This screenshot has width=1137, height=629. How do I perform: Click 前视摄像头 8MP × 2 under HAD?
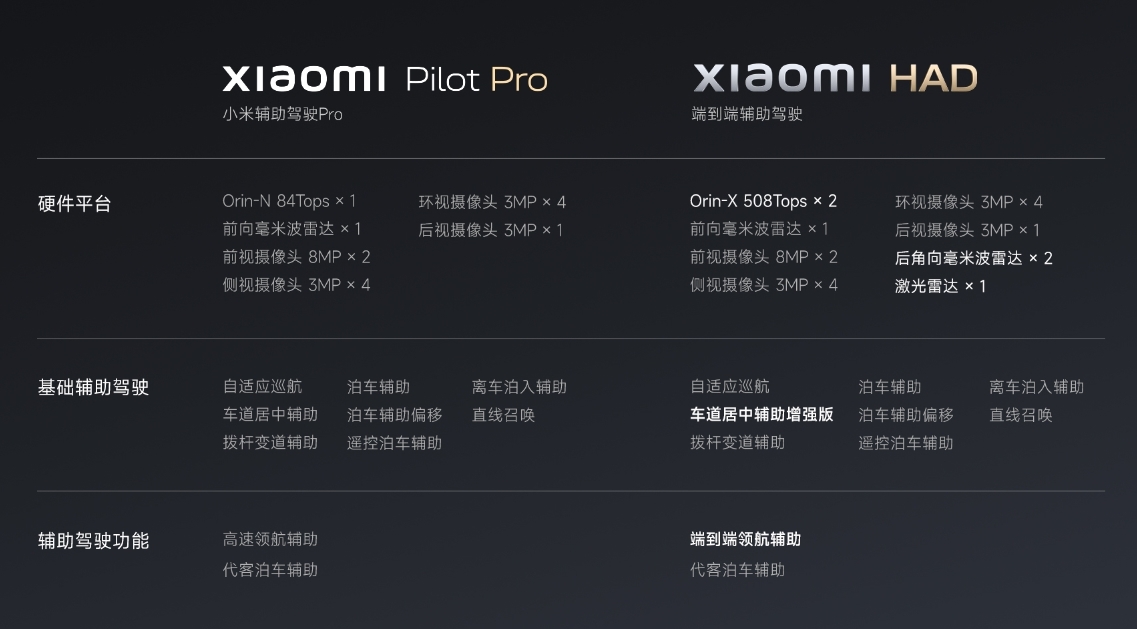(764, 257)
